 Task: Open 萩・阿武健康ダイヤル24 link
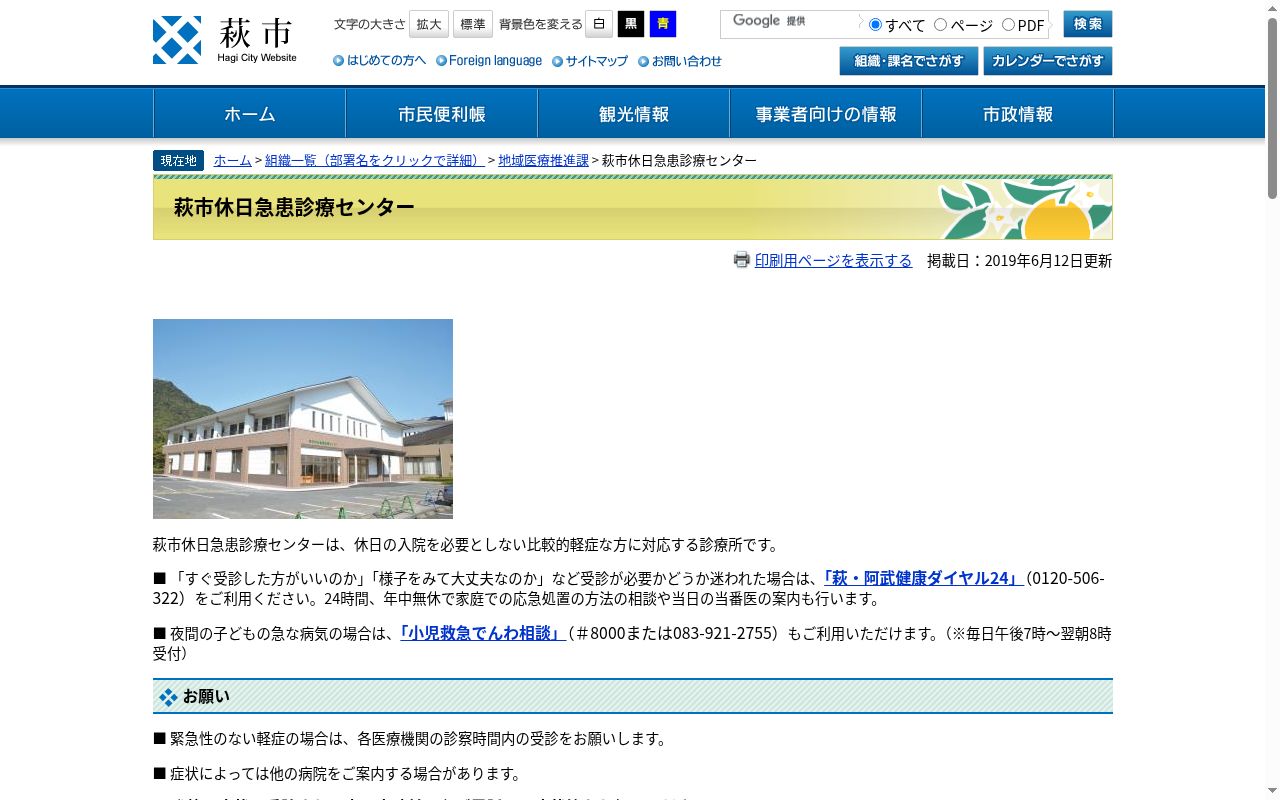pyautogui.click(x=922, y=578)
